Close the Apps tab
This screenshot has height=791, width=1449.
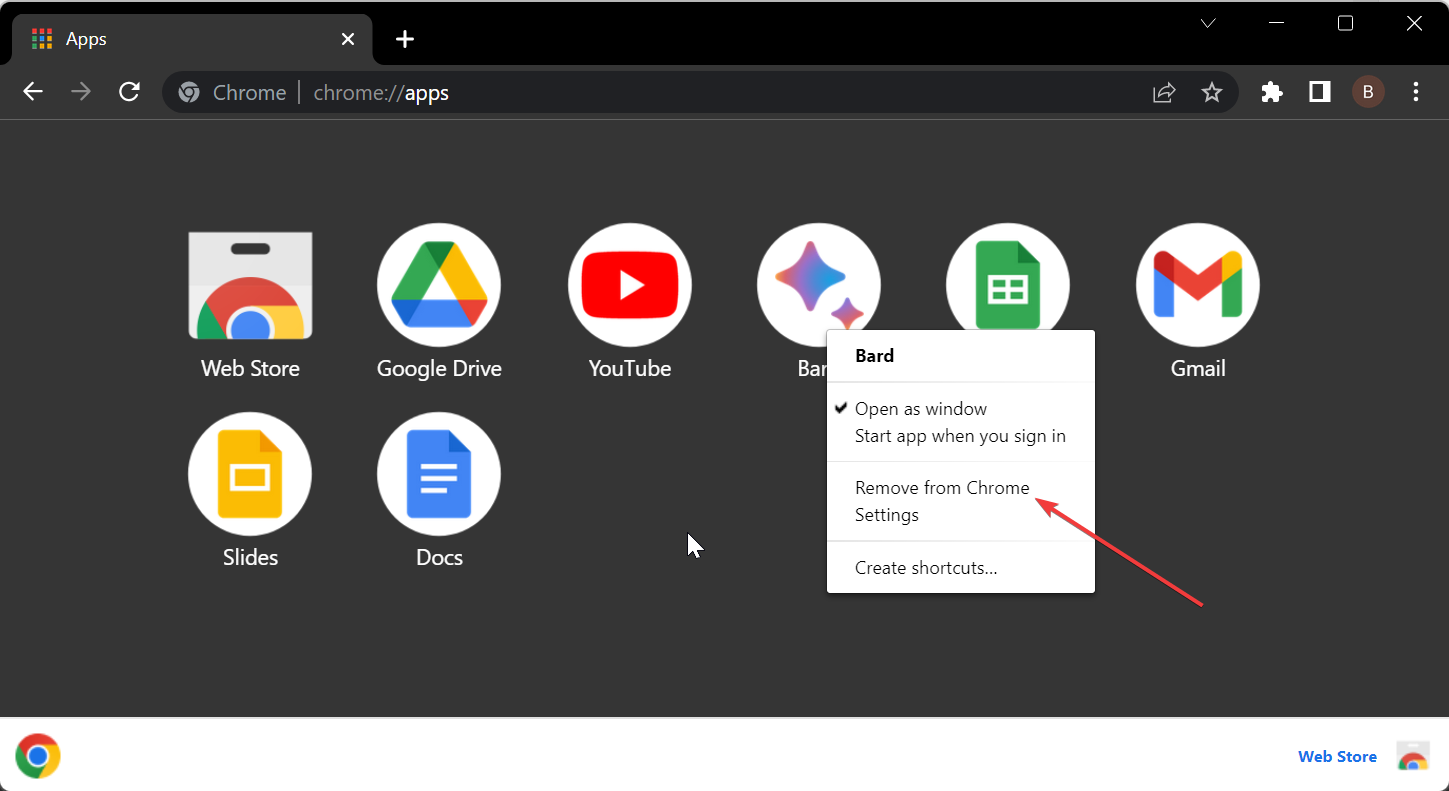coord(348,39)
